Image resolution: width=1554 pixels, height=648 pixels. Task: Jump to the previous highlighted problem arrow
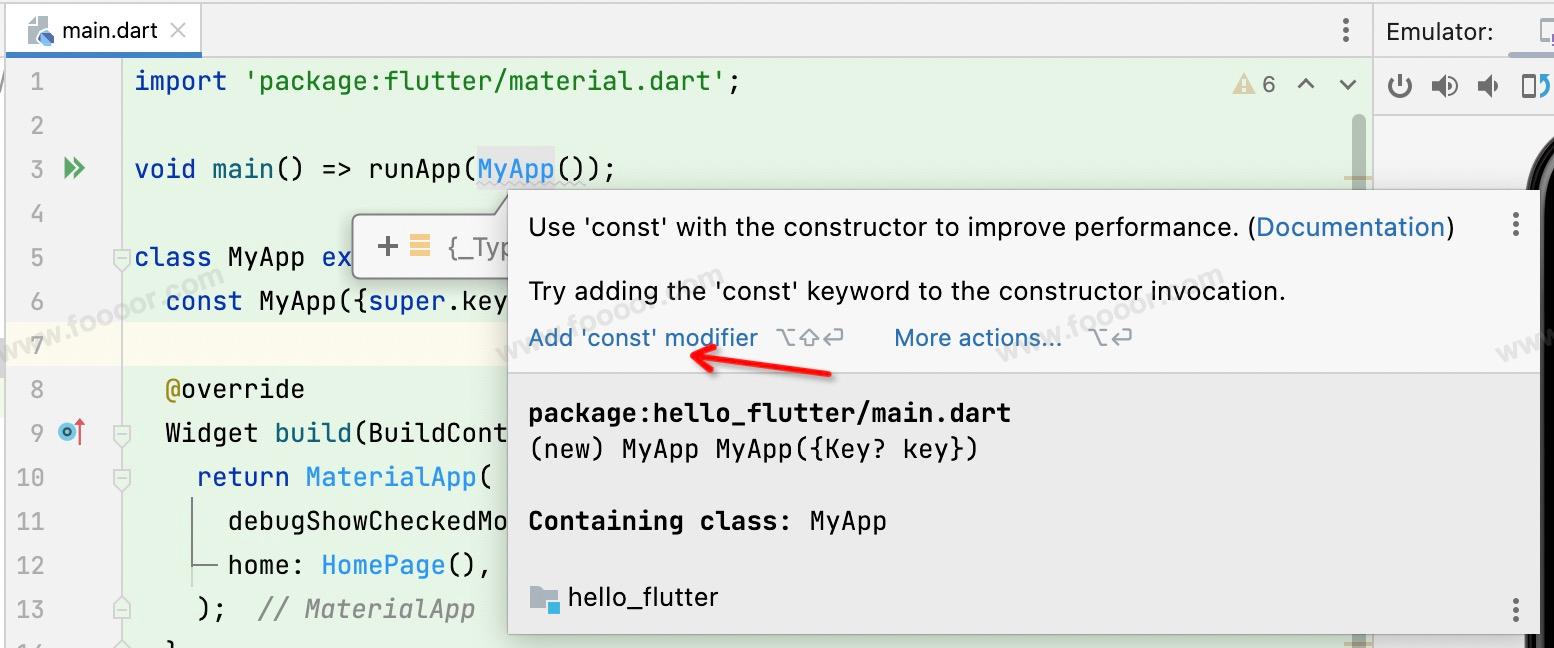1306,84
